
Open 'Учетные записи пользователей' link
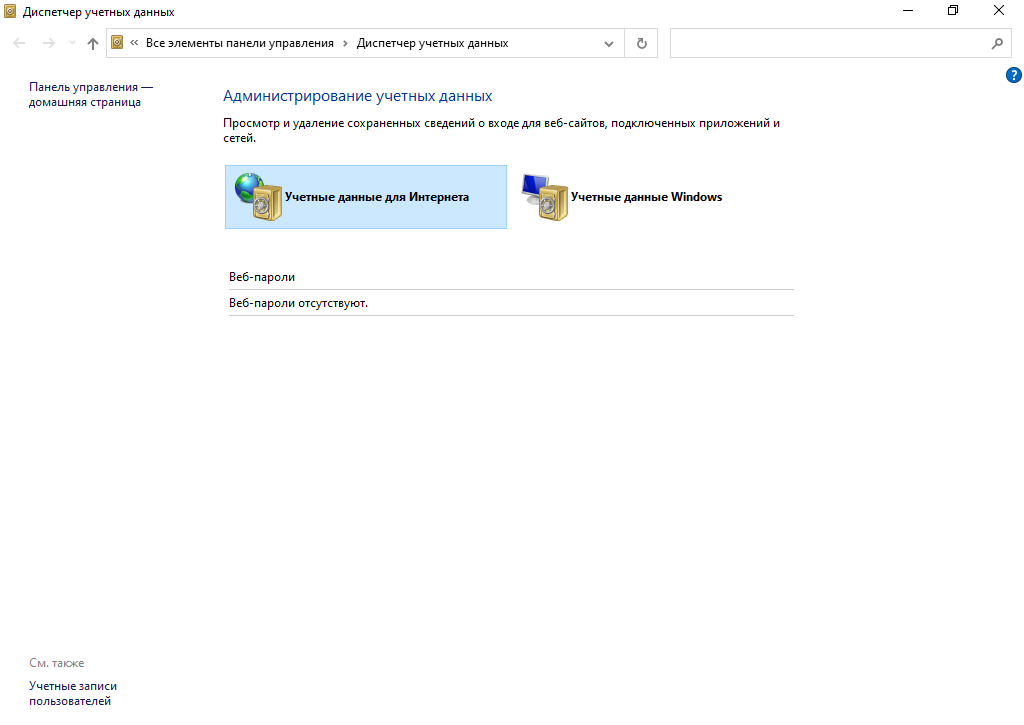(x=73, y=693)
